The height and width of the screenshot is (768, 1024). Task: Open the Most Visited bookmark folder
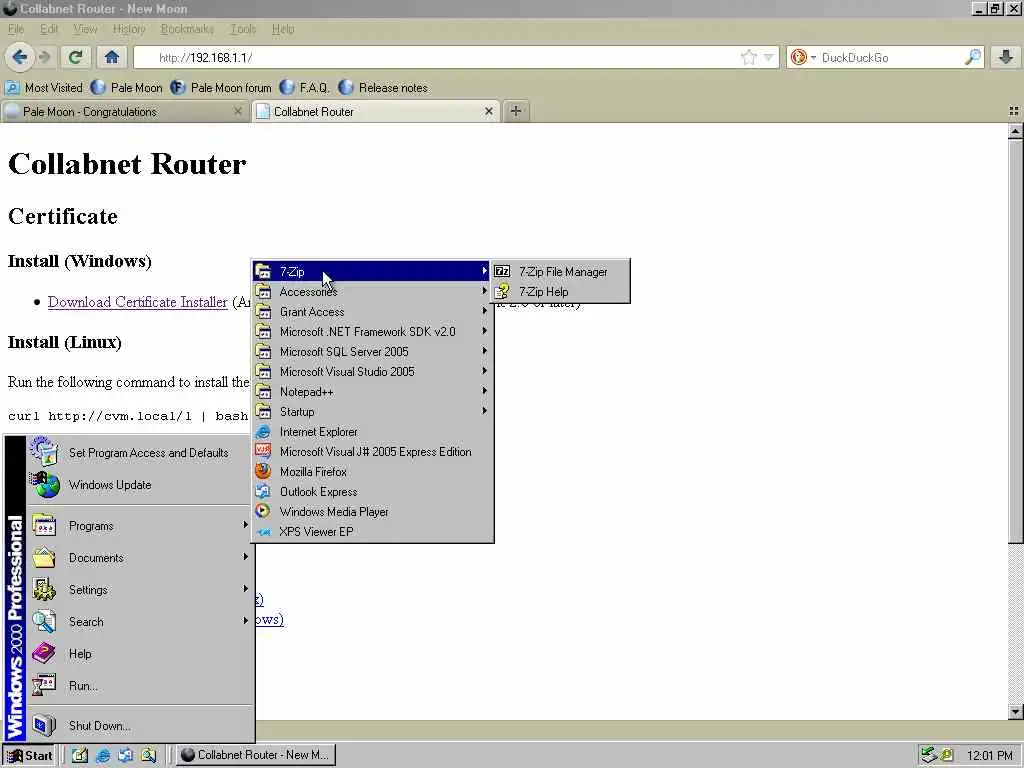[44, 88]
